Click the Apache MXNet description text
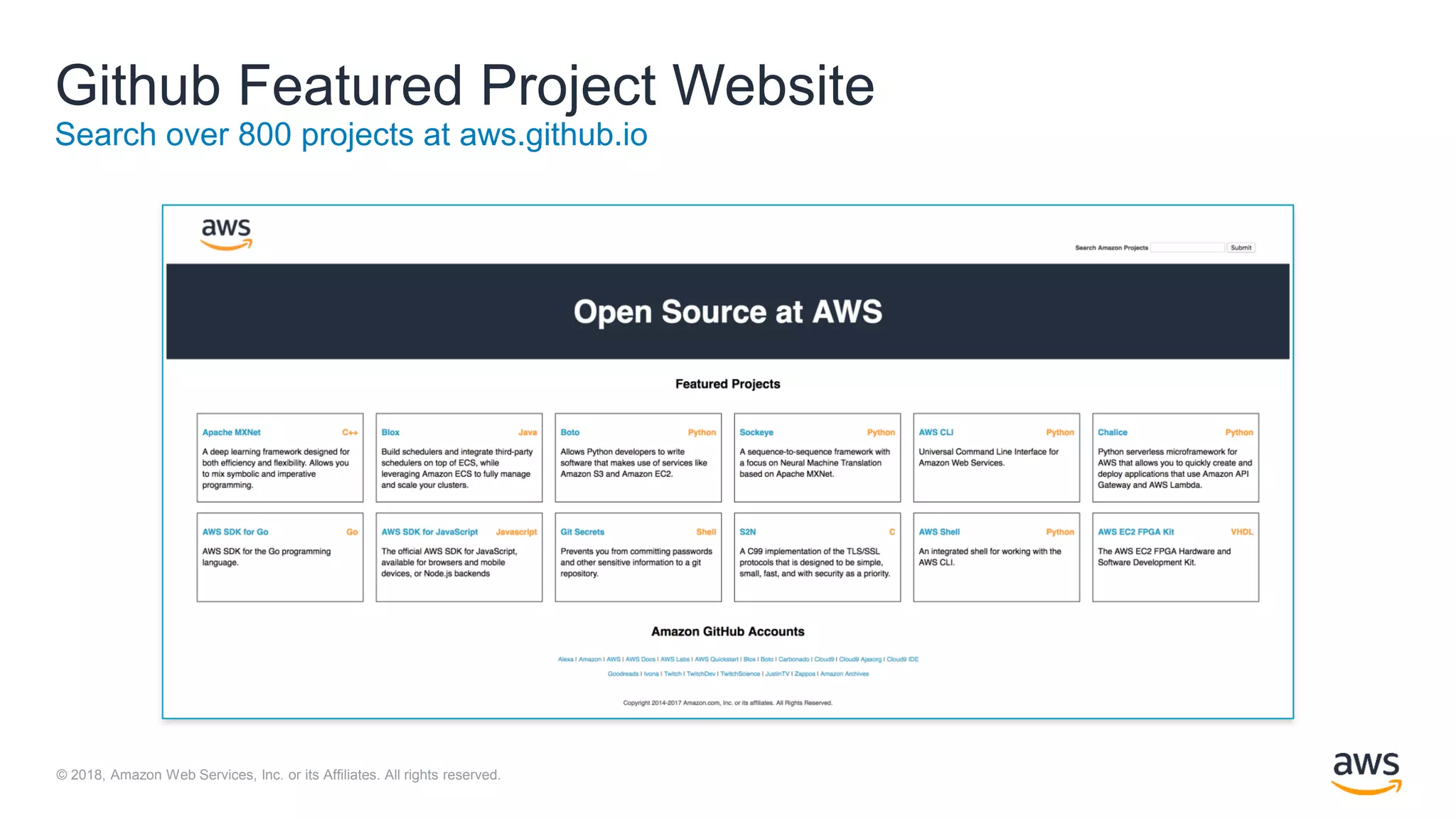This screenshot has height=819, width=1456. click(x=276, y=469)
